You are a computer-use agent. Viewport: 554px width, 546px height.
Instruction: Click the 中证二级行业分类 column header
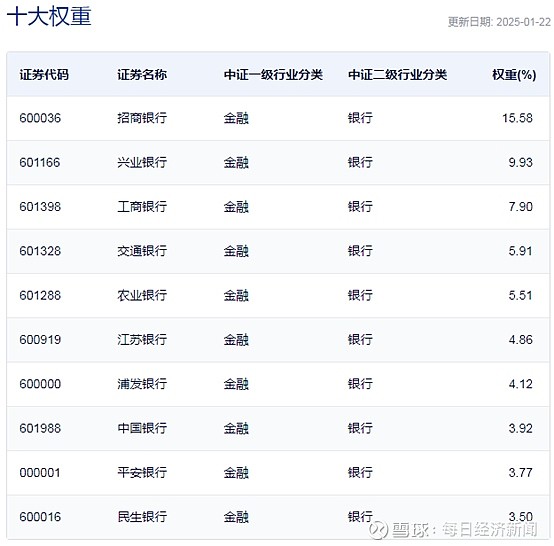[x=397, y=75]
